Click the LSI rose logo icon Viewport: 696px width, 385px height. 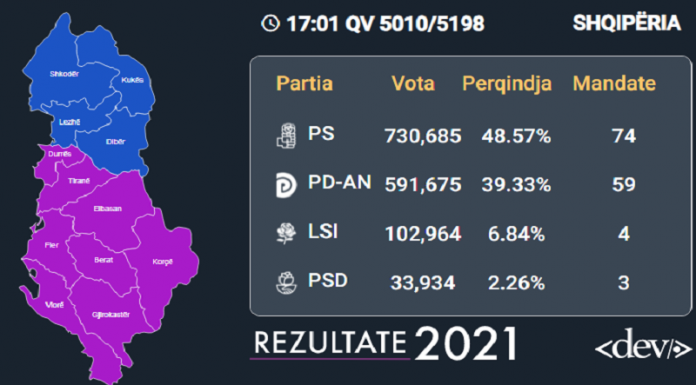tap(286, 234)
